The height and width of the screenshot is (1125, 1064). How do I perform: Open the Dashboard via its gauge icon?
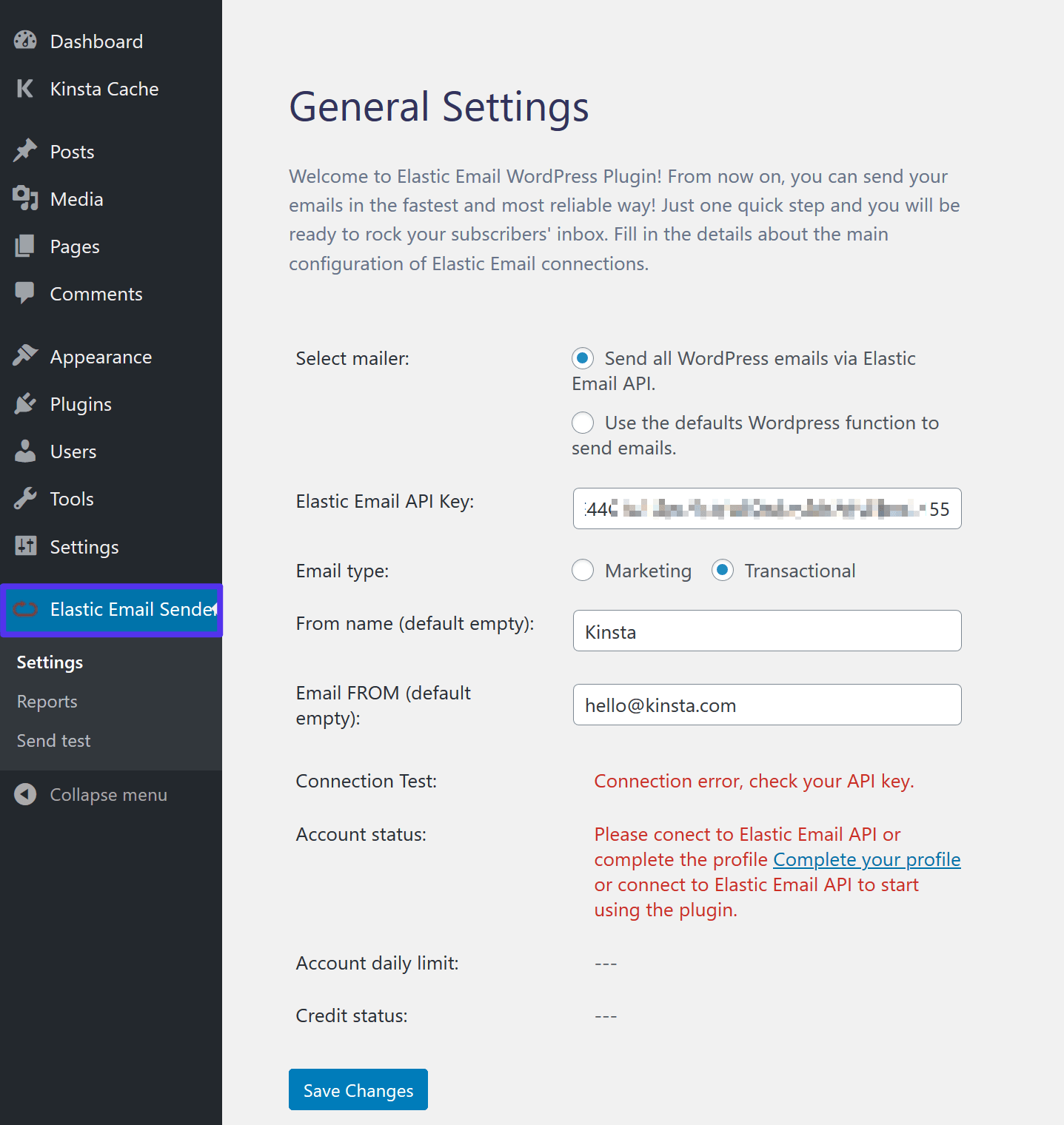click(x=24, y=41)
